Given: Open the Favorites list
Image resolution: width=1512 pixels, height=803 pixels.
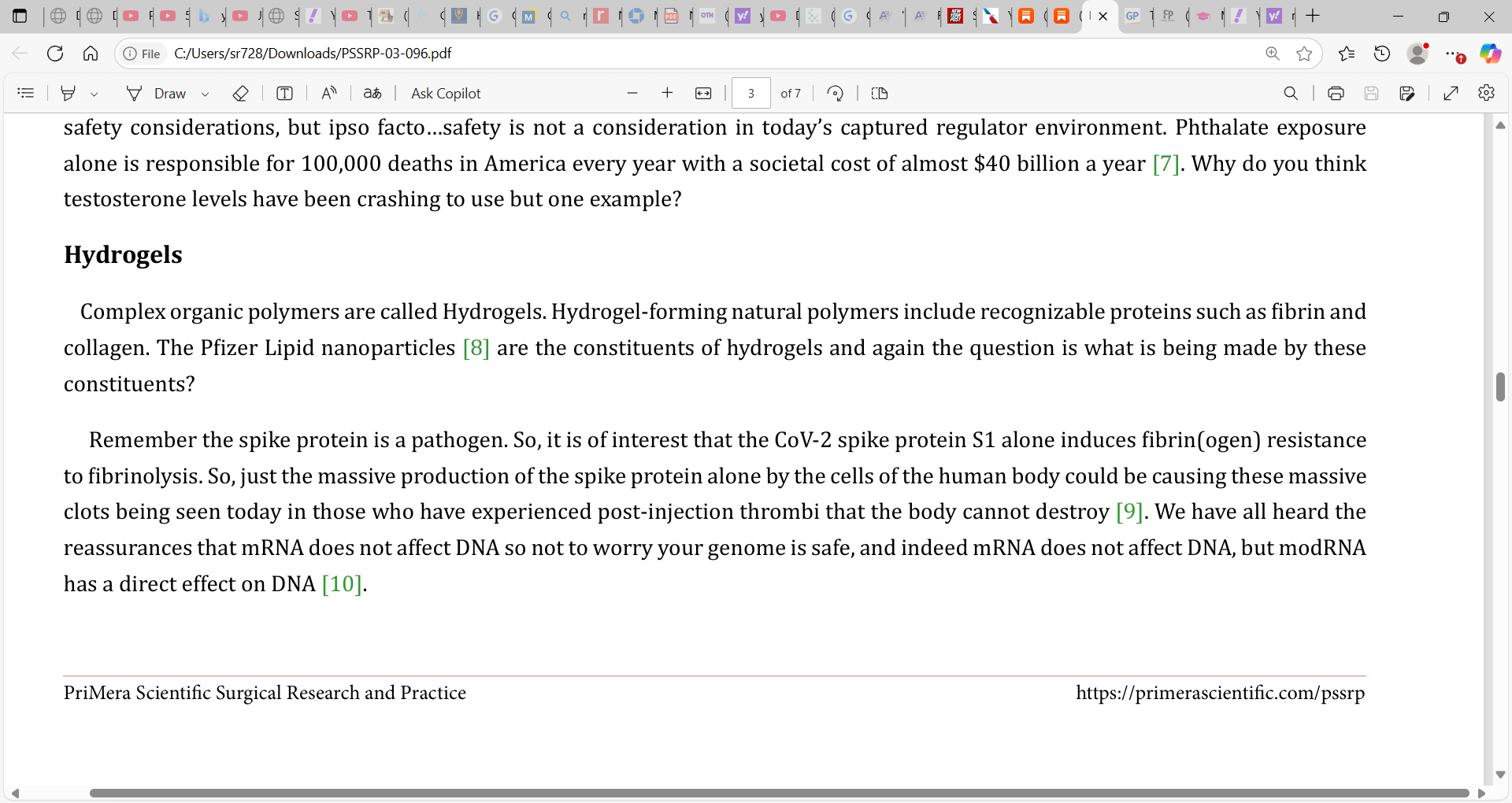Looking at the screenshot, I should [x=1347, y=54].
